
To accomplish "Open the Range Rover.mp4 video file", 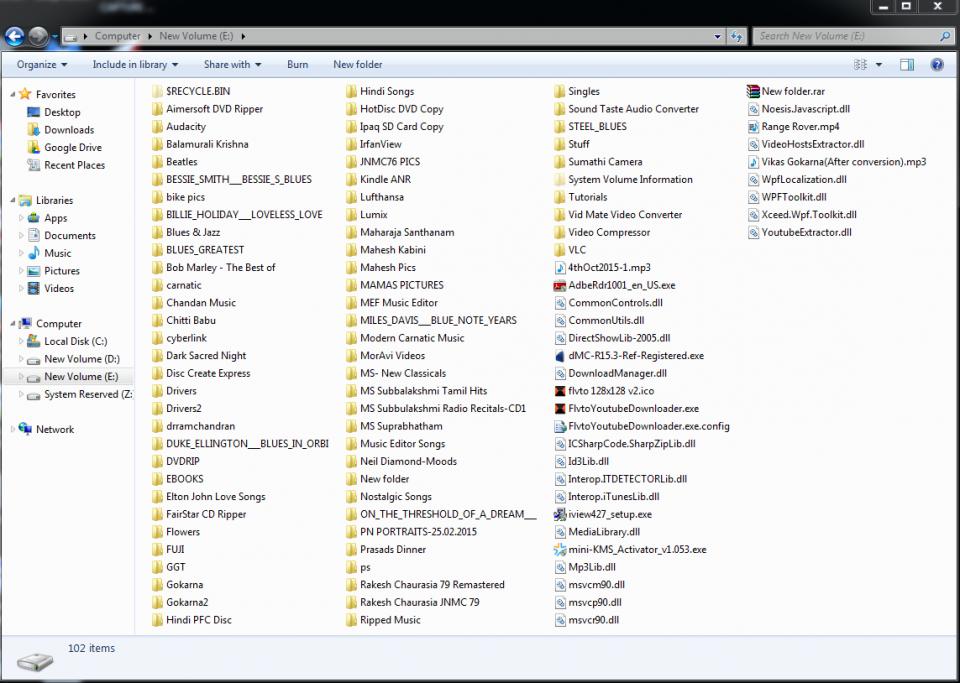I will click(x=799, y=127).
